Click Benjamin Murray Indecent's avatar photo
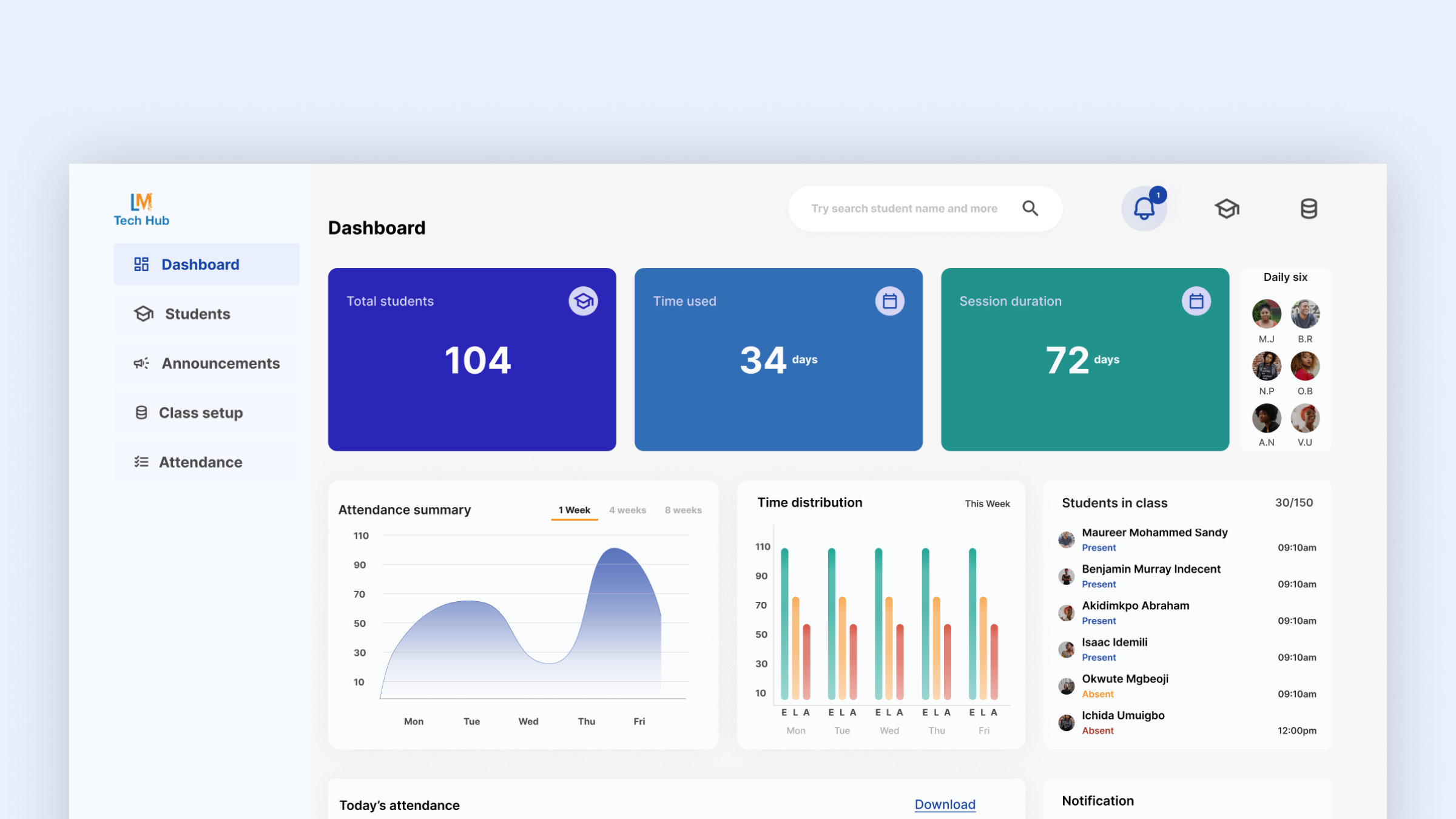The image size is (1456, 819). (1067, 576)
